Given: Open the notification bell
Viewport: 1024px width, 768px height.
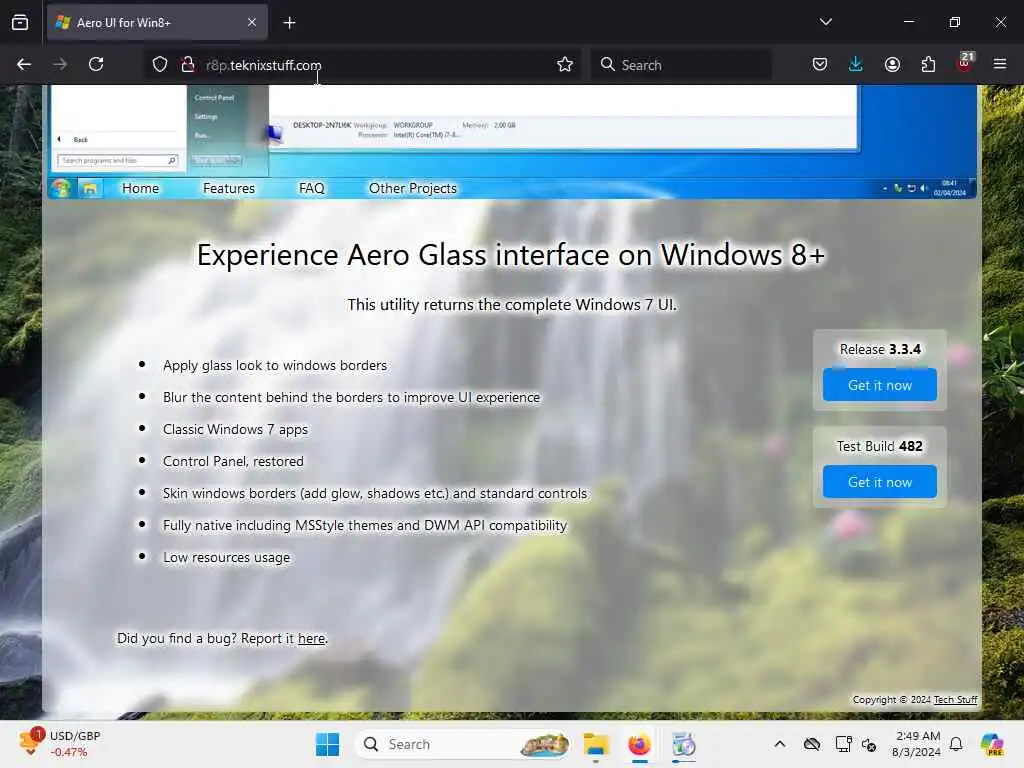Looking at the screenshot, I should (x=956, y=744).
